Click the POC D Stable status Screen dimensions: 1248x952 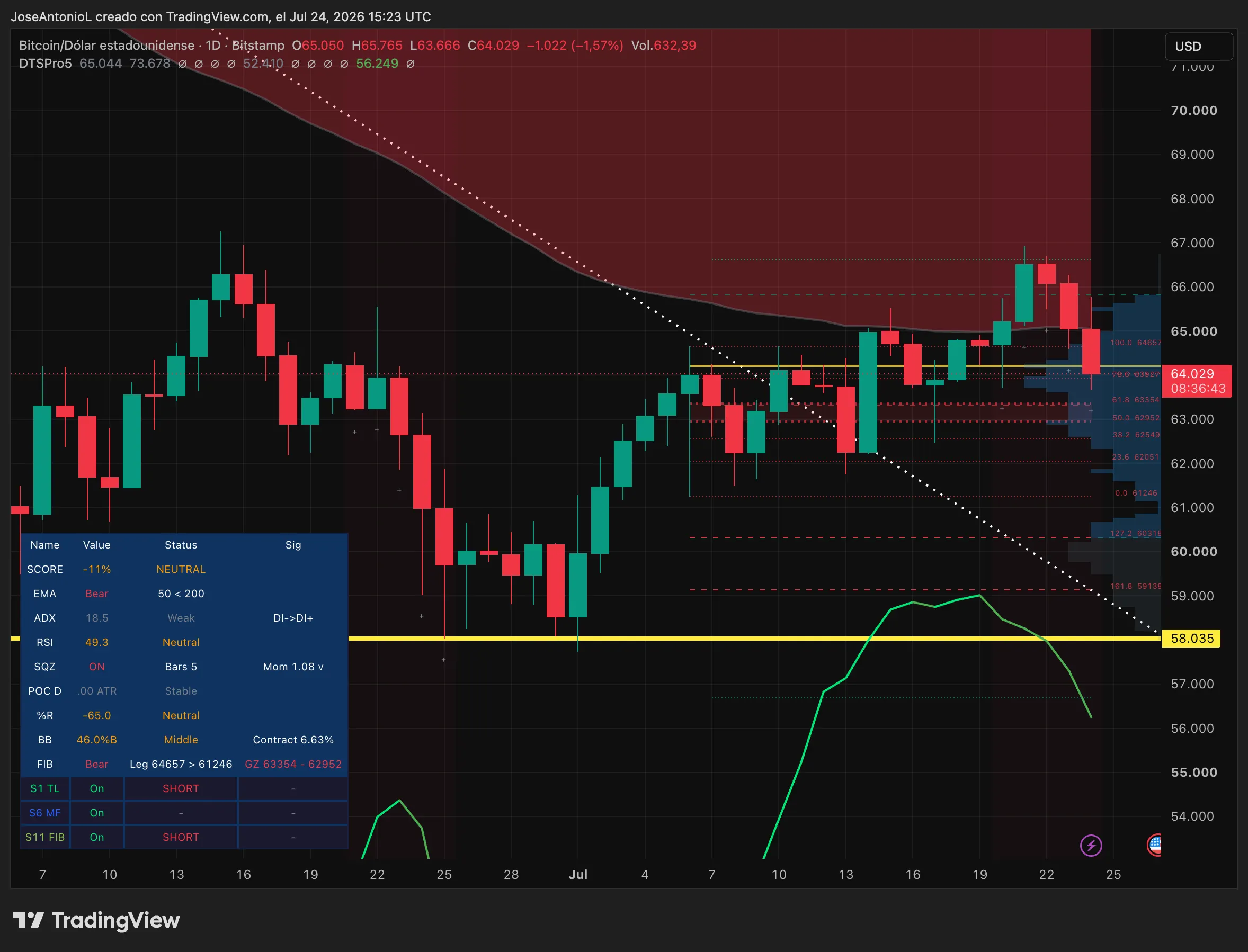181,691
